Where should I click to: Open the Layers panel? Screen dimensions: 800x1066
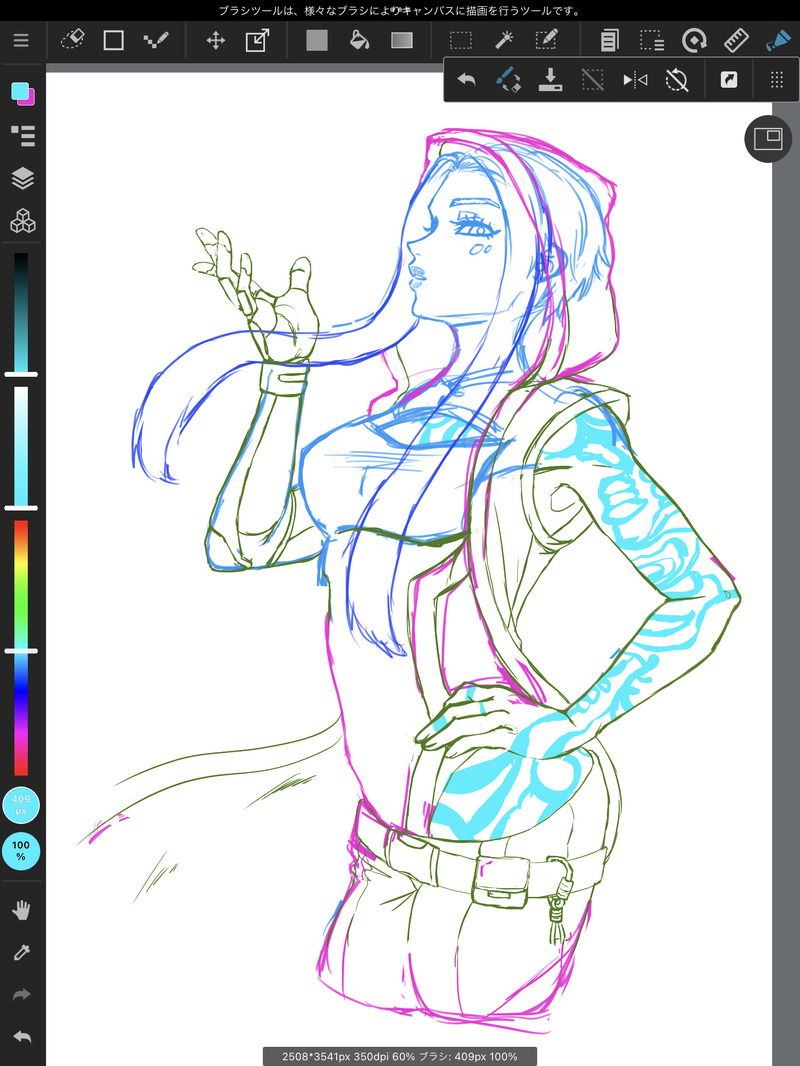[22, 178]
